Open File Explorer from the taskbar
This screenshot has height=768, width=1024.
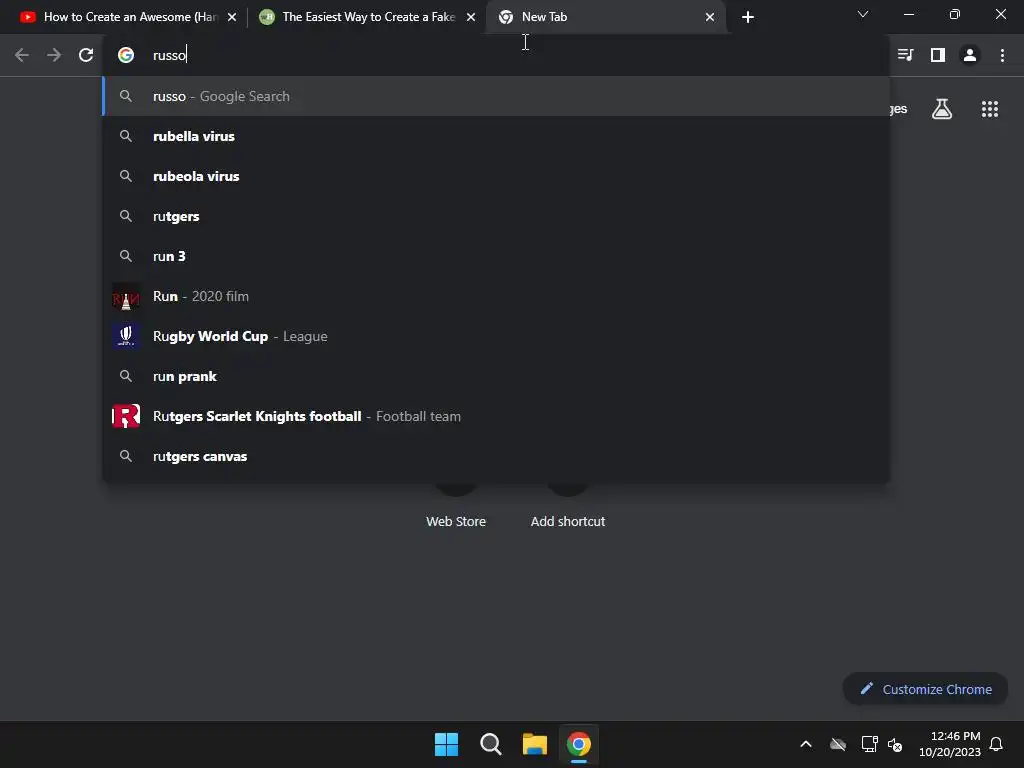[534, 744]
